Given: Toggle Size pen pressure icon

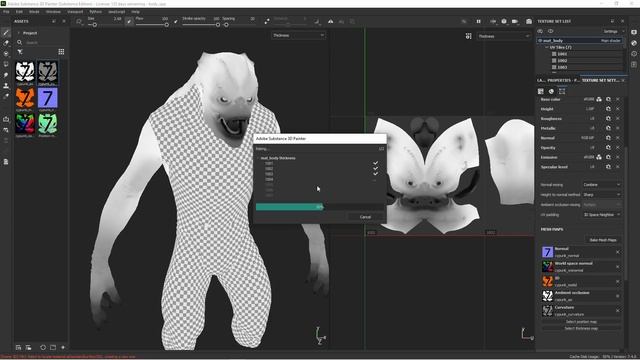Looking at the screenshot, I should (x=129, y=22).
